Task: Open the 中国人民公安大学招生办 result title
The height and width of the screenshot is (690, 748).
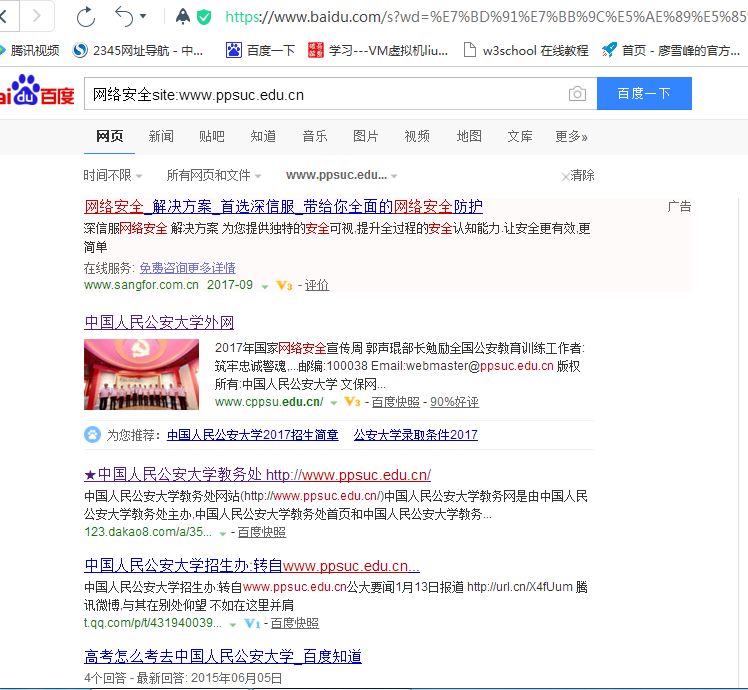Action: click(x=252, y=566)
